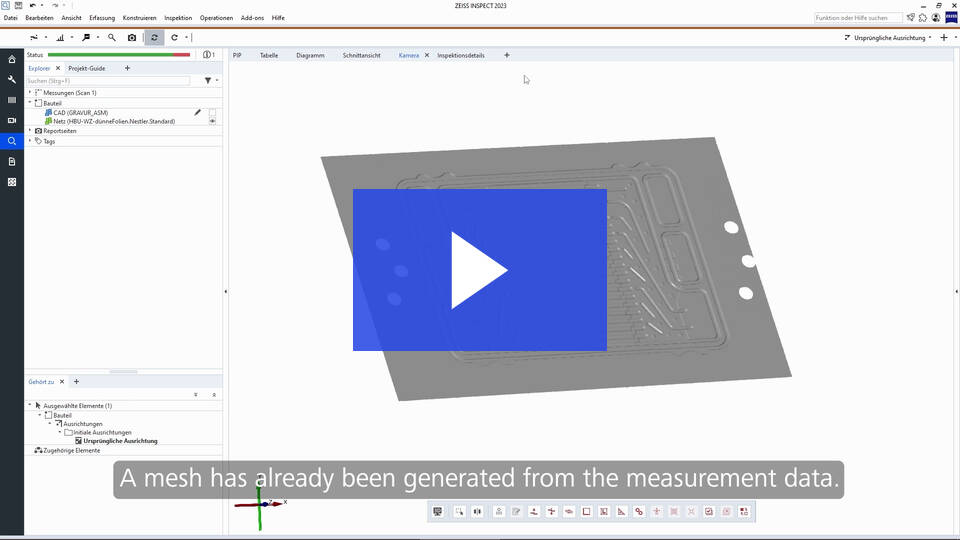Switch to the Tabelle tab

[269, 55]
